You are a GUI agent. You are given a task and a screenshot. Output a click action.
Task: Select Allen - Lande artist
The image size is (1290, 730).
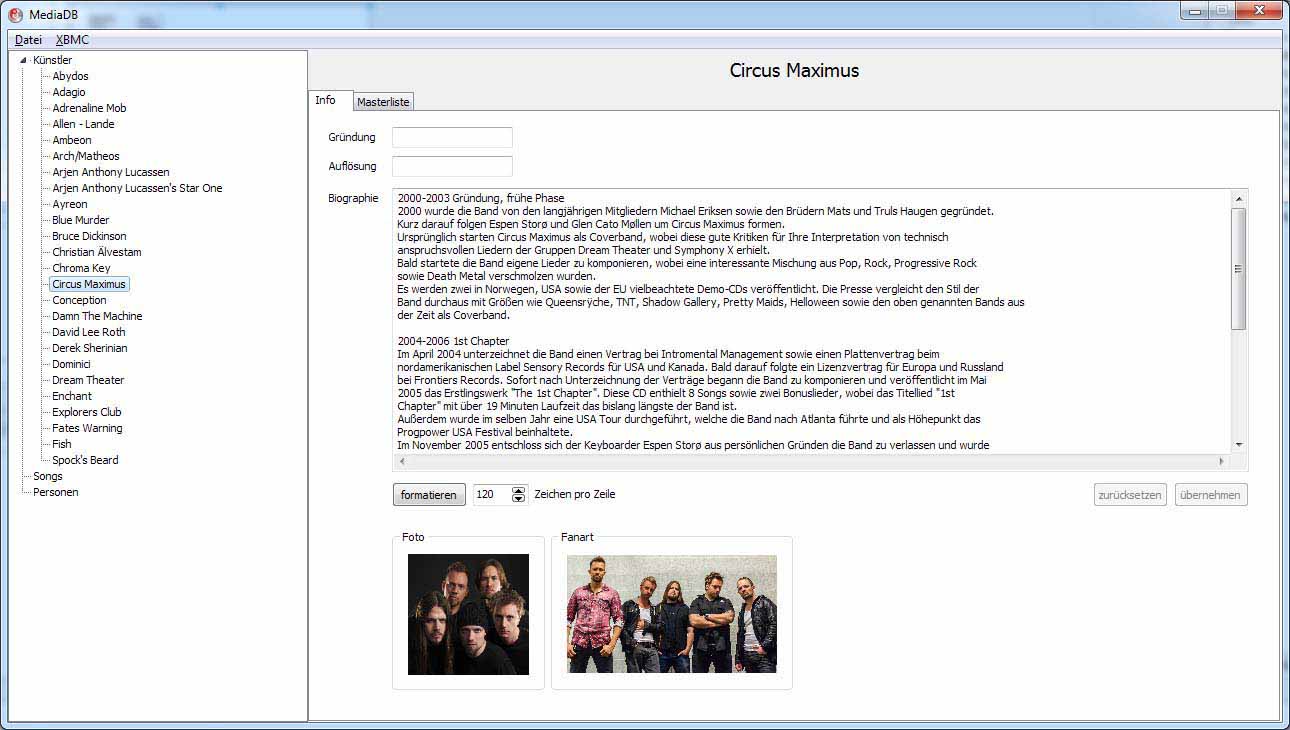(83, 124)
